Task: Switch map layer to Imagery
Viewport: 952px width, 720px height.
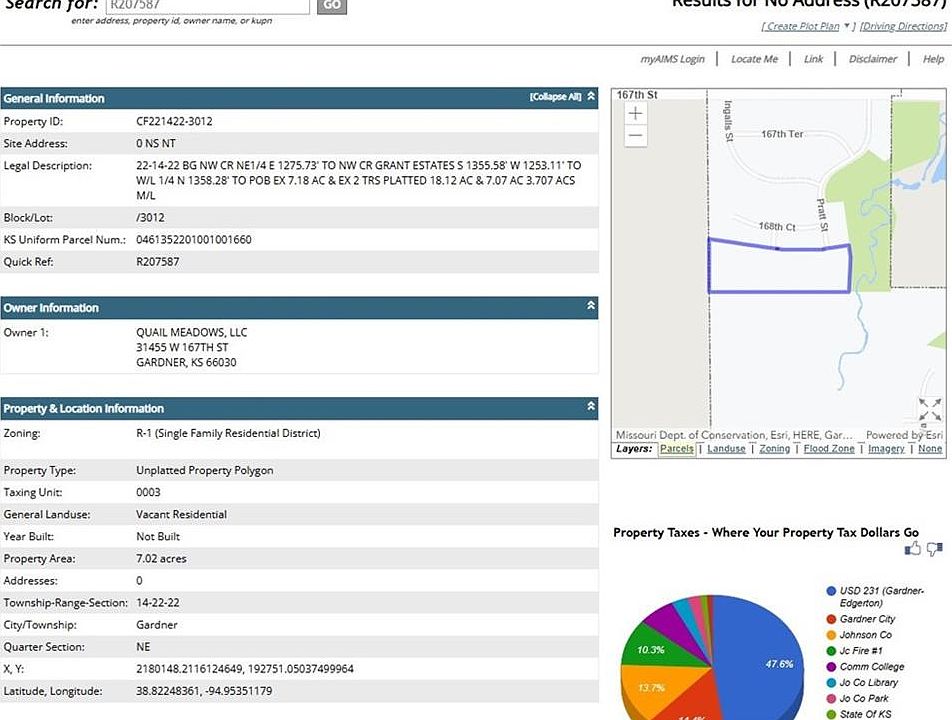Action: [886, 449]
